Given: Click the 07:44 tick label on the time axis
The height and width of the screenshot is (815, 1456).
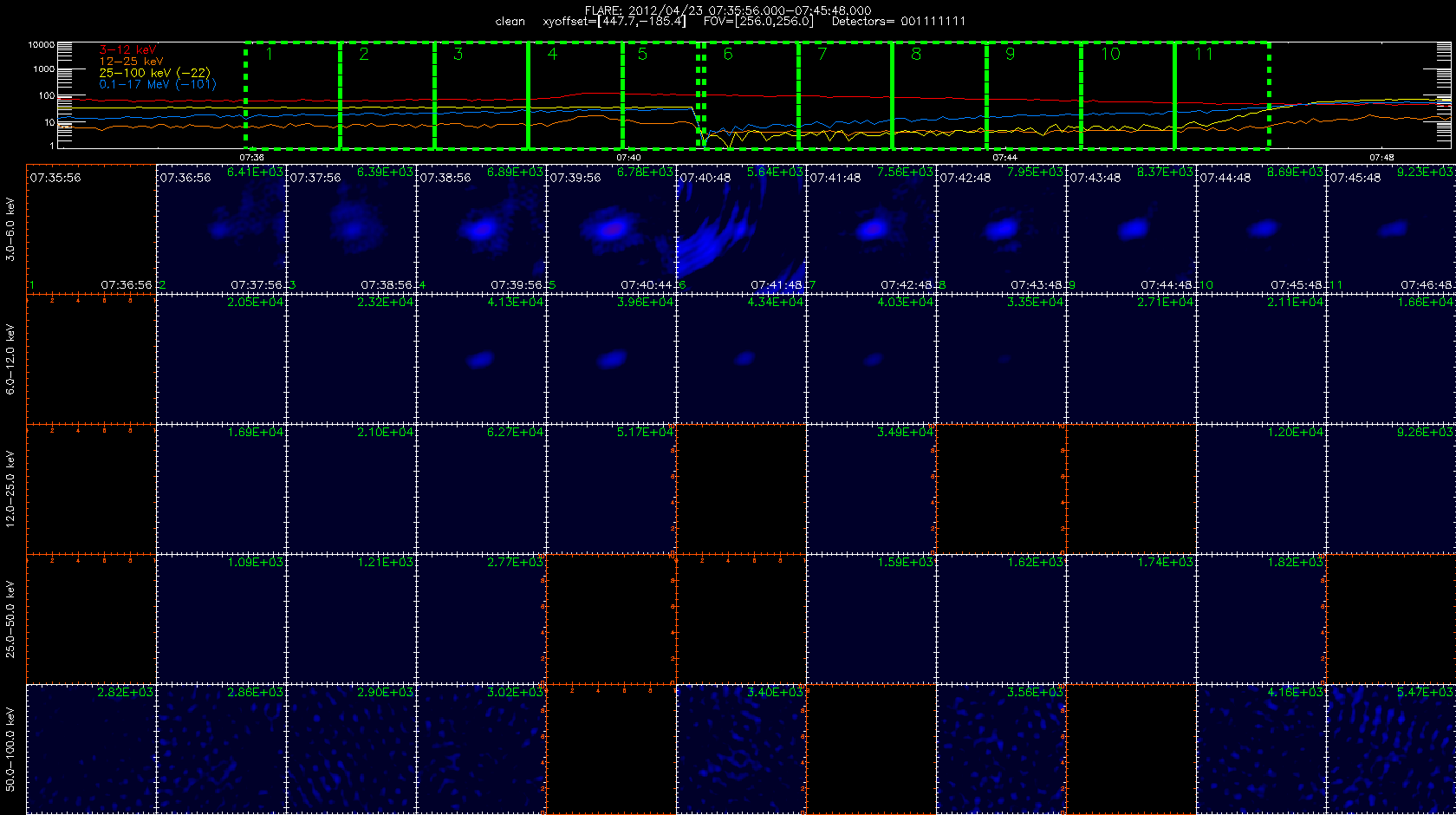Looking at the screenshot, I should click(1004, 158).
